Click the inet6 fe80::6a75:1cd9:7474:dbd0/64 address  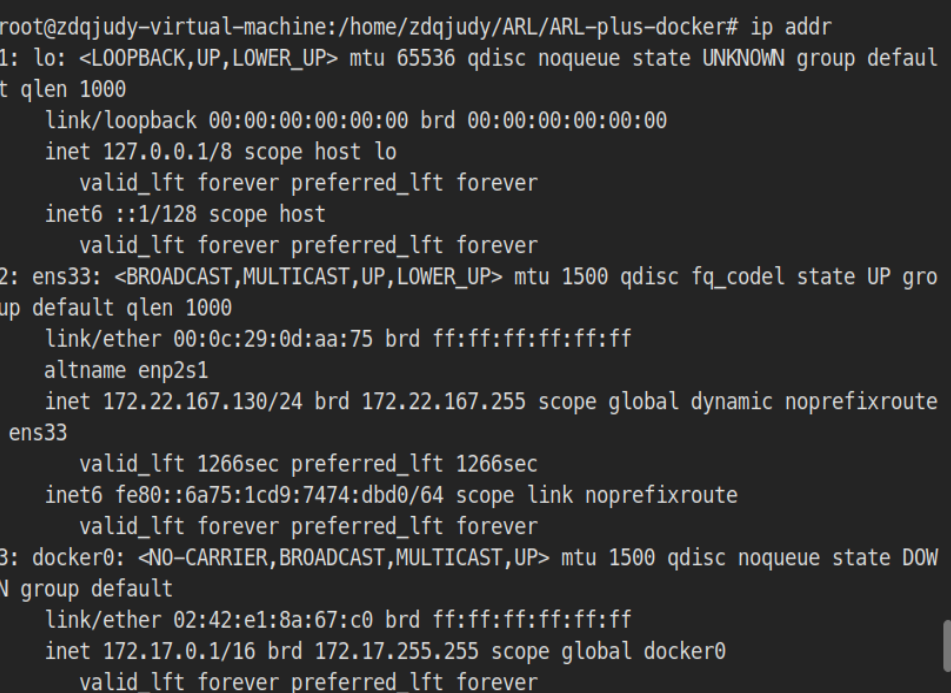(x=280, y=495)
